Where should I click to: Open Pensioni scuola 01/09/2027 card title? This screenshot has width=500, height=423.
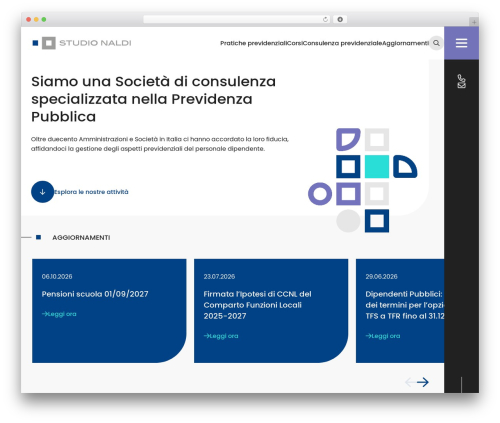coord(95,294)
